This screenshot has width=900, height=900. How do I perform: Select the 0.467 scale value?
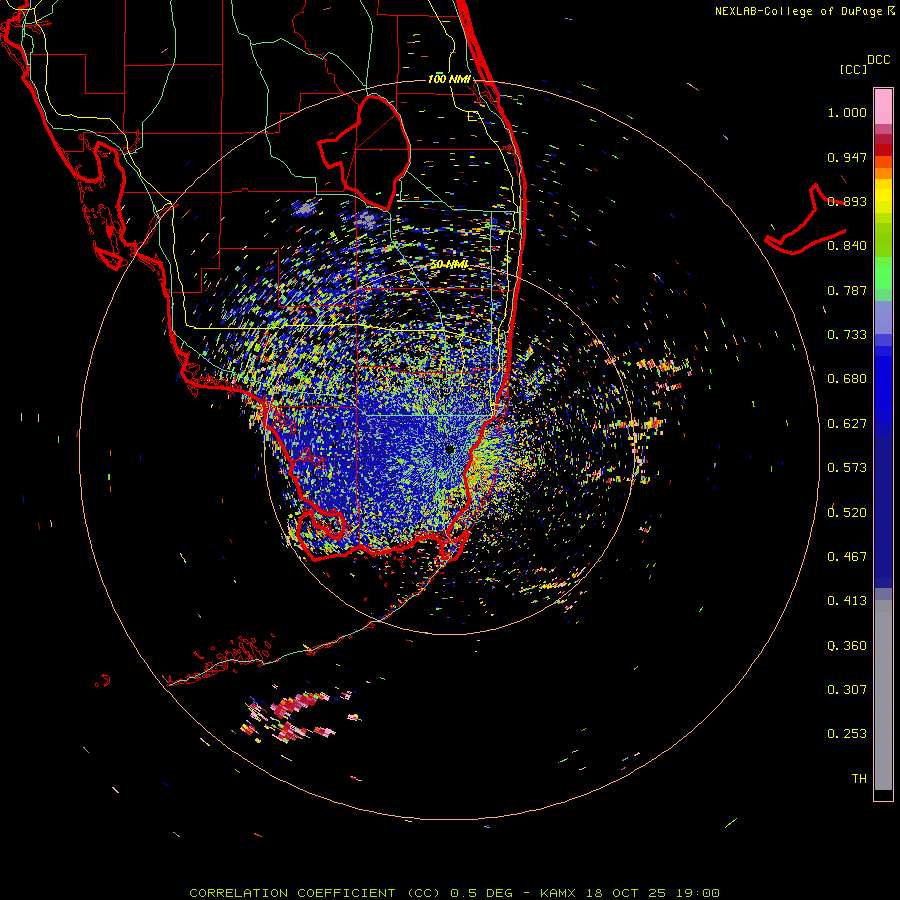click(847, 557)
